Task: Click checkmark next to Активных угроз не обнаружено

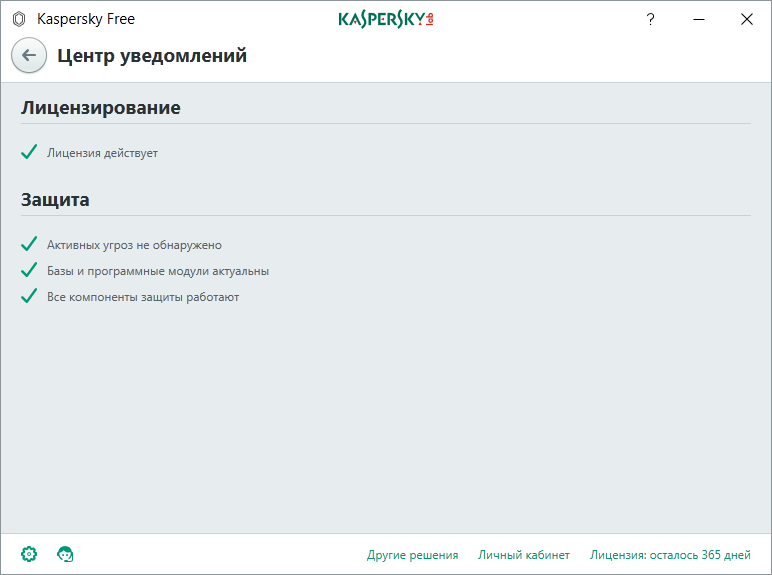Action: [x=29, y=244]
